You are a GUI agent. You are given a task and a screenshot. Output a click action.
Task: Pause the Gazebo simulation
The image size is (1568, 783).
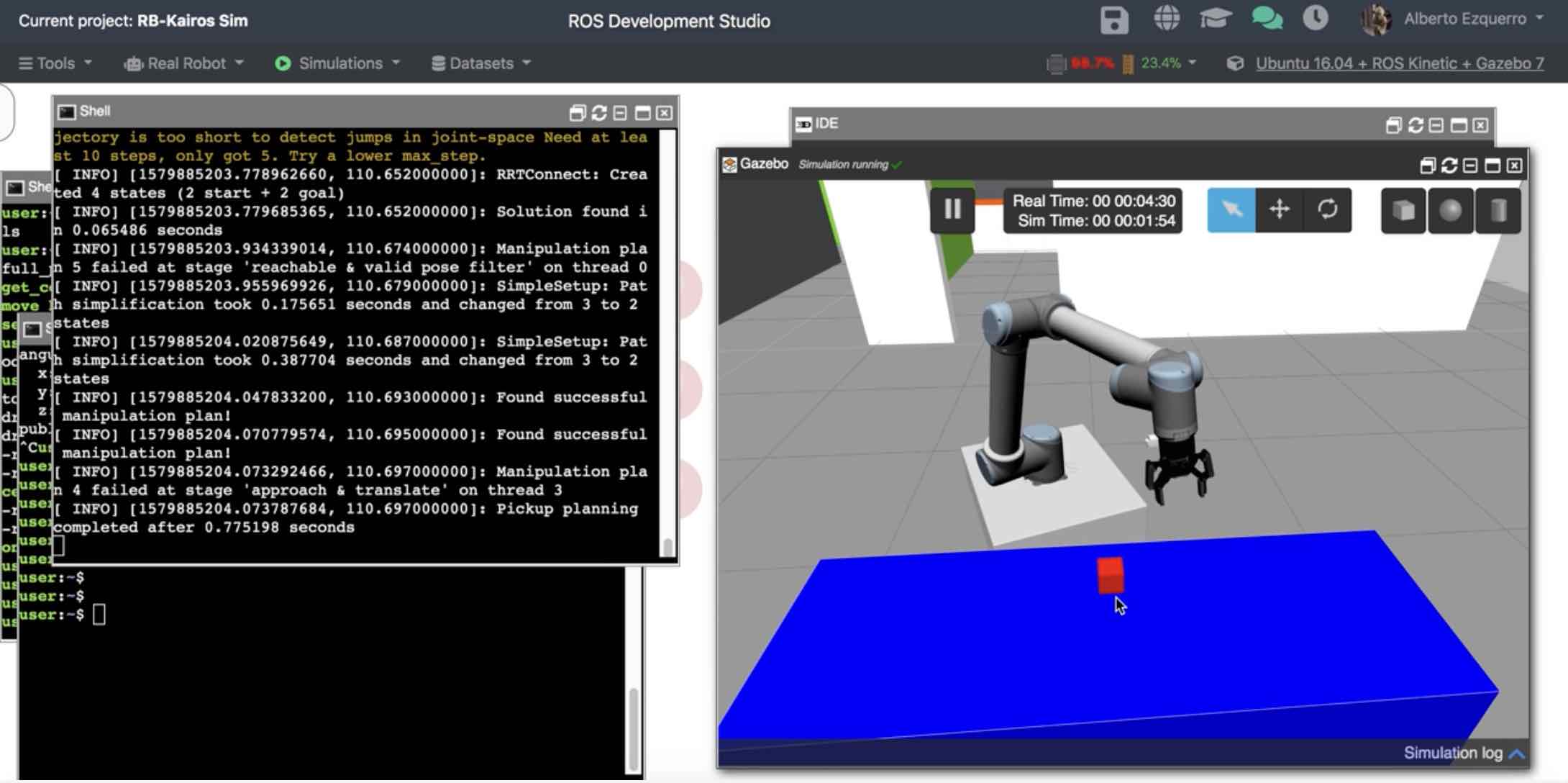pyautogui.click(x=952, y=209)
